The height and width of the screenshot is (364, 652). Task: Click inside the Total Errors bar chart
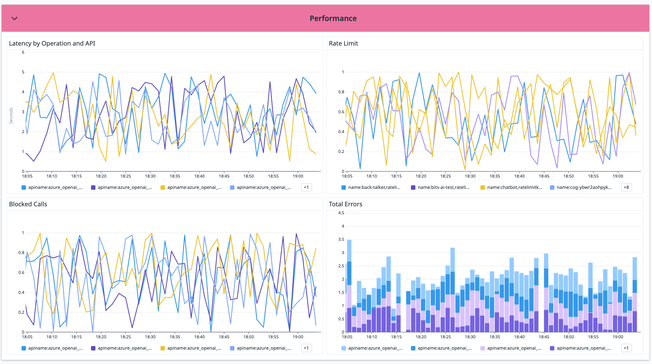click(x=493, y=272)
